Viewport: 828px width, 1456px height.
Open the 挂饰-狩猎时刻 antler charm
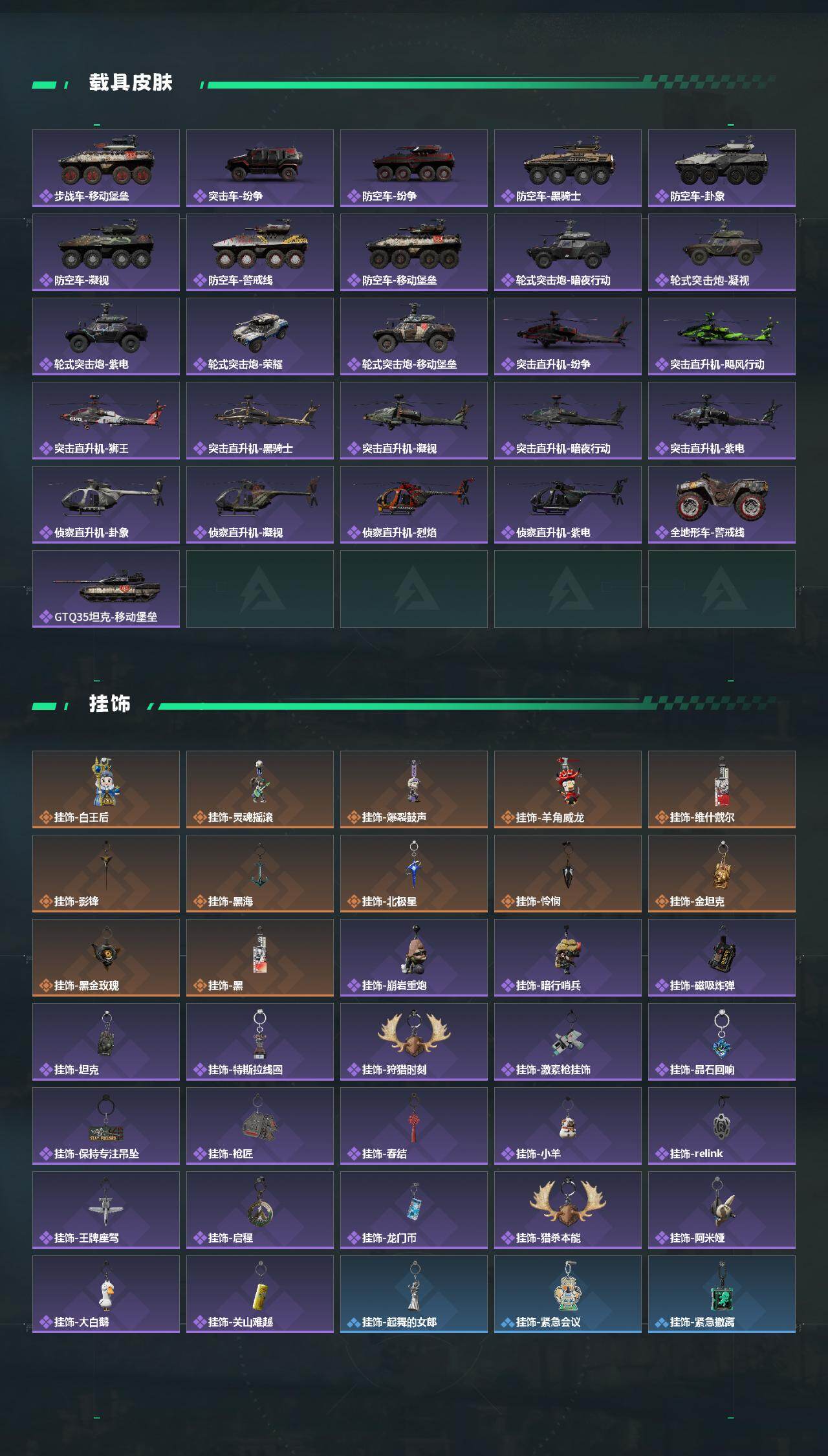[414, 1042]
